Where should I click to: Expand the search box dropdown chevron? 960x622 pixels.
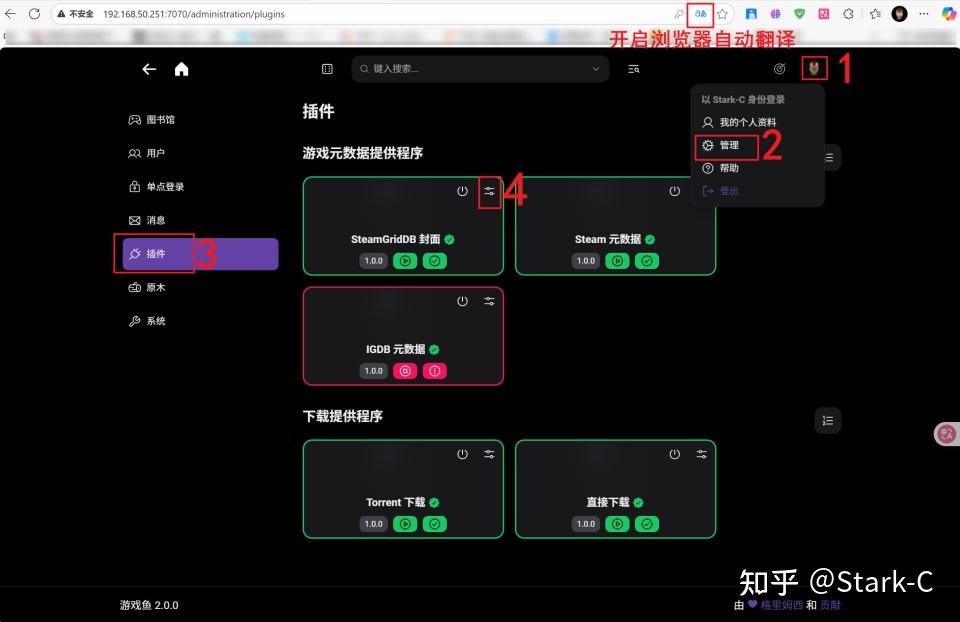[x=596, y=69]
